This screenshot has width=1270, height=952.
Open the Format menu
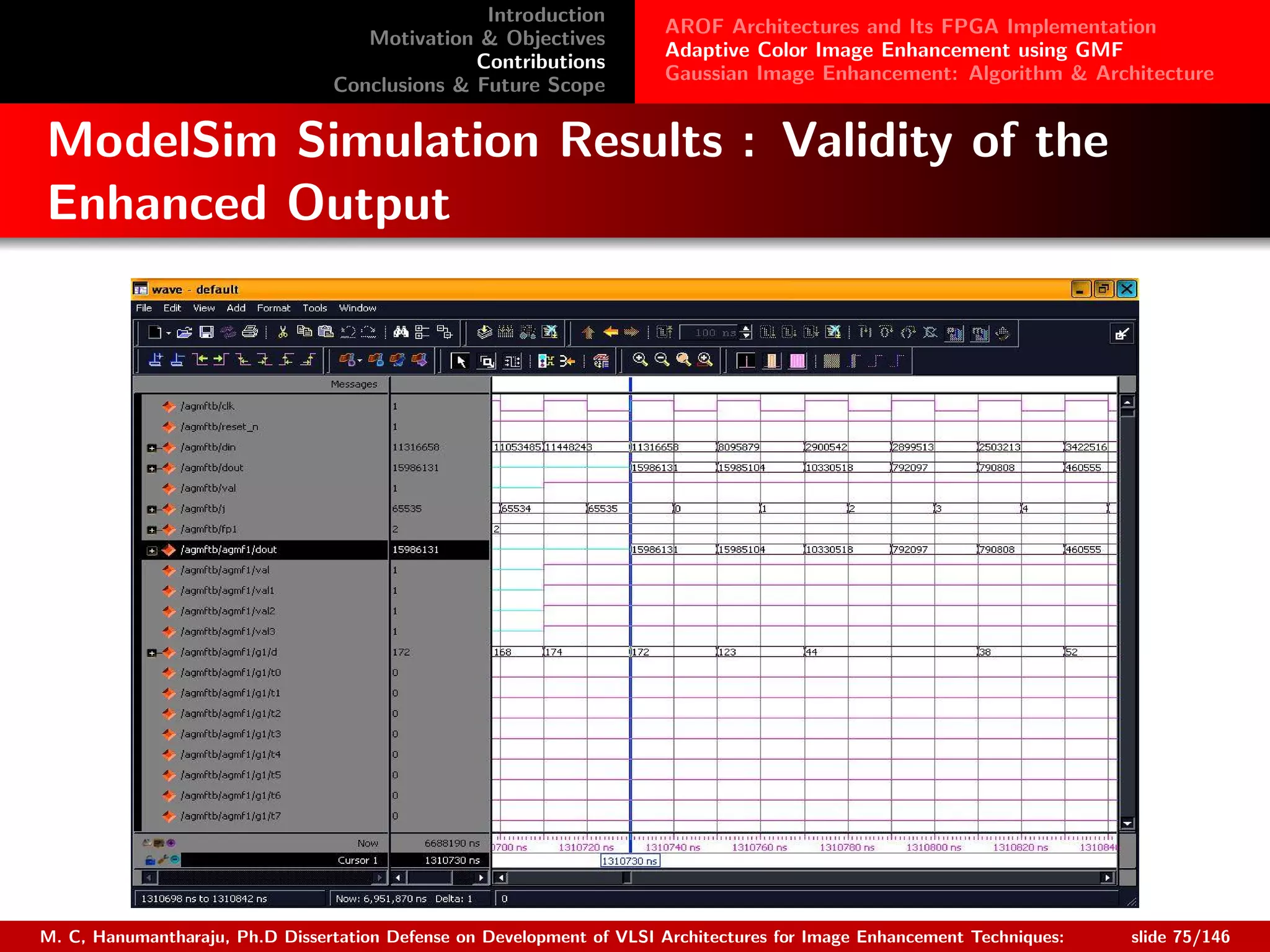pos(273,308)
